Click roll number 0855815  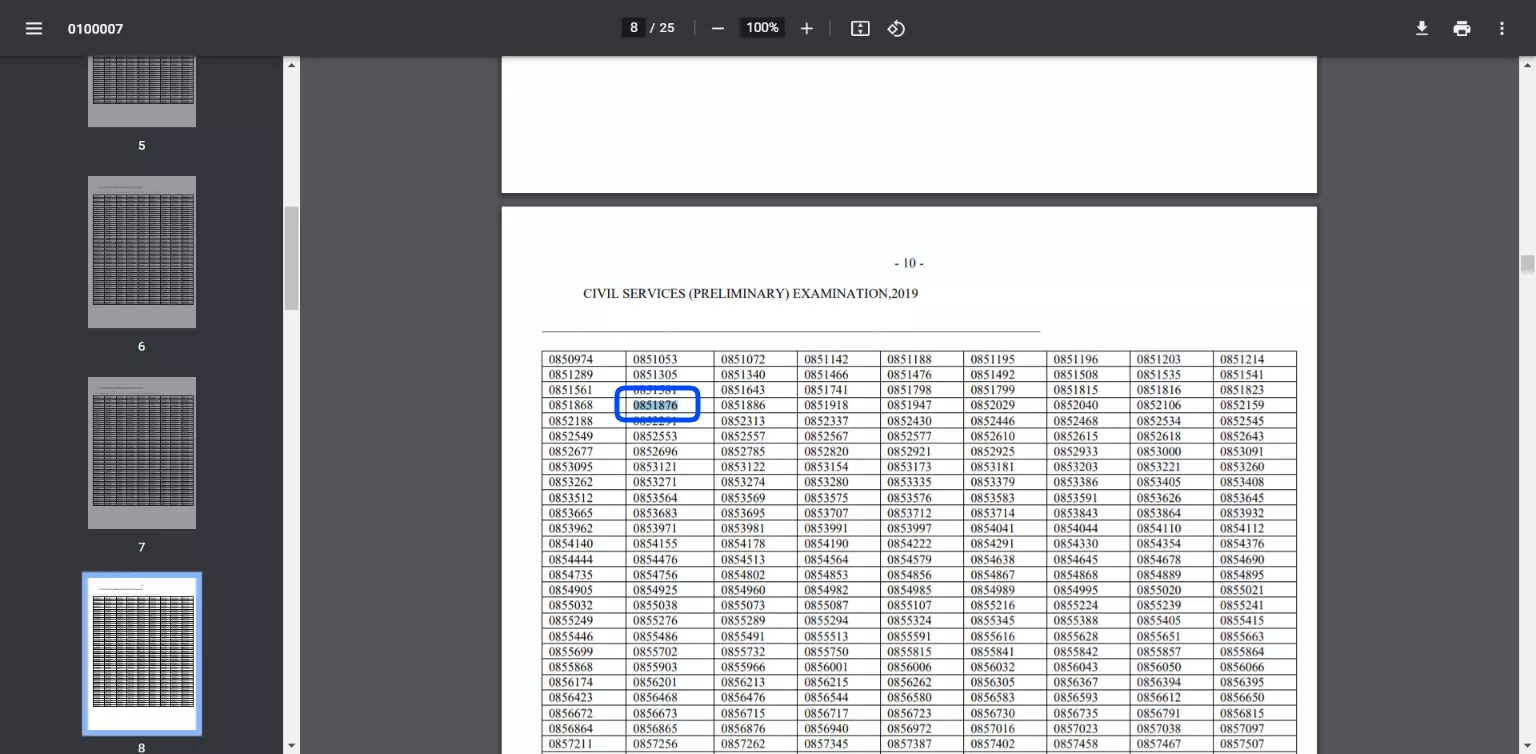click(909, 652)
